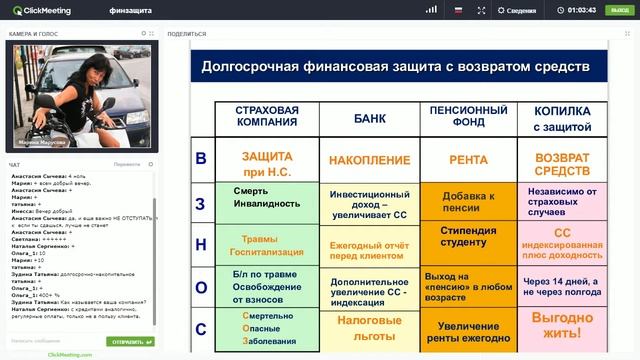640x360 pixels.
Task: Click the presenter webcam video
Action: pos(82,96)
